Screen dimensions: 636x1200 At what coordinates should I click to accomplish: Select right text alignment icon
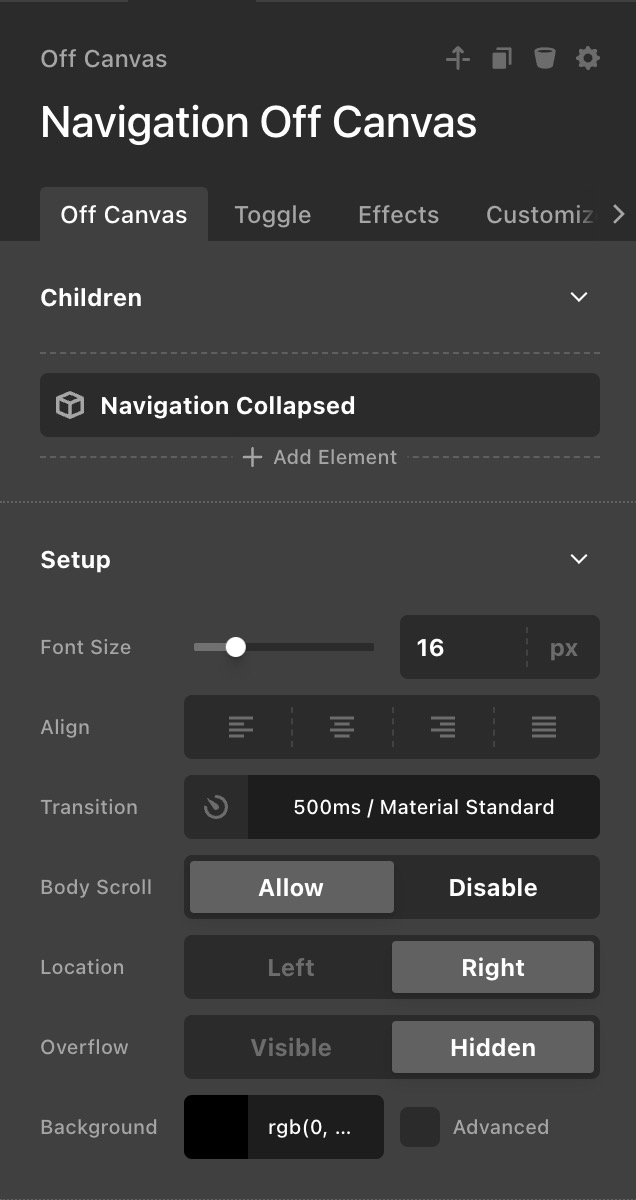[443, 727]
